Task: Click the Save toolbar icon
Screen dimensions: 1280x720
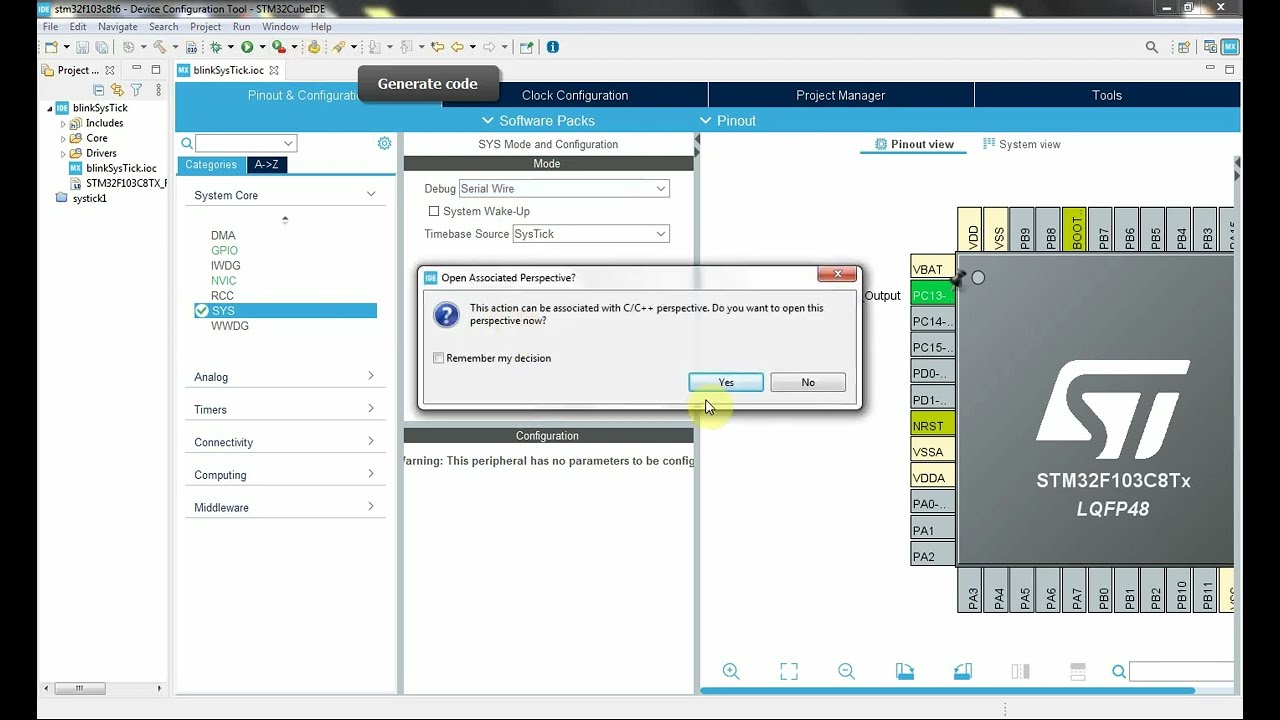Action: click(x=83, y=47)
